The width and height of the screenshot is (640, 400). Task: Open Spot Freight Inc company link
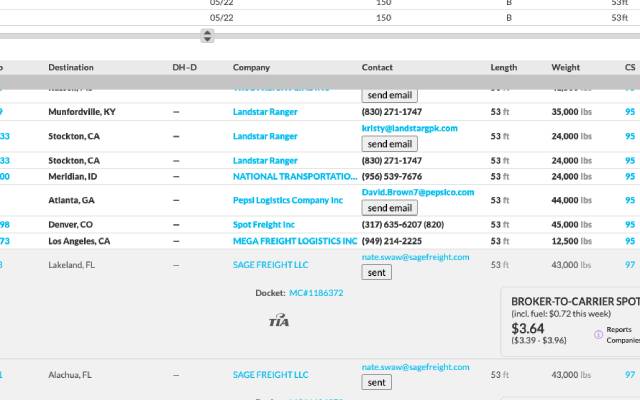[264, 224]
